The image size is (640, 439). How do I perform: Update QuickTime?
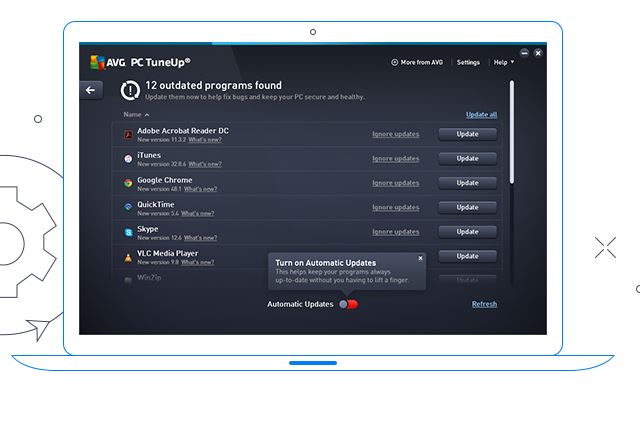tap(467, 208)
